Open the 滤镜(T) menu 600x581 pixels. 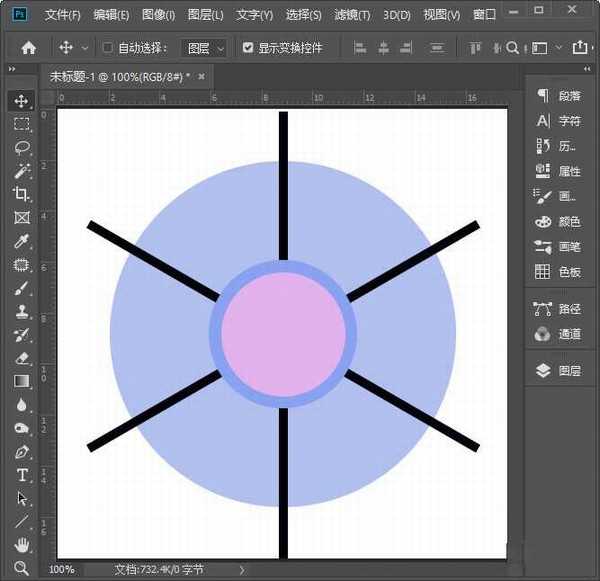point(351,15)
